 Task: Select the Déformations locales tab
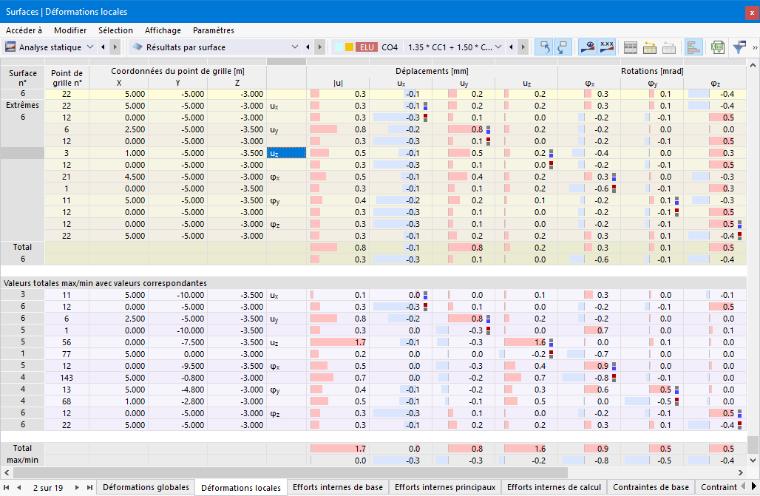point(241,488)
